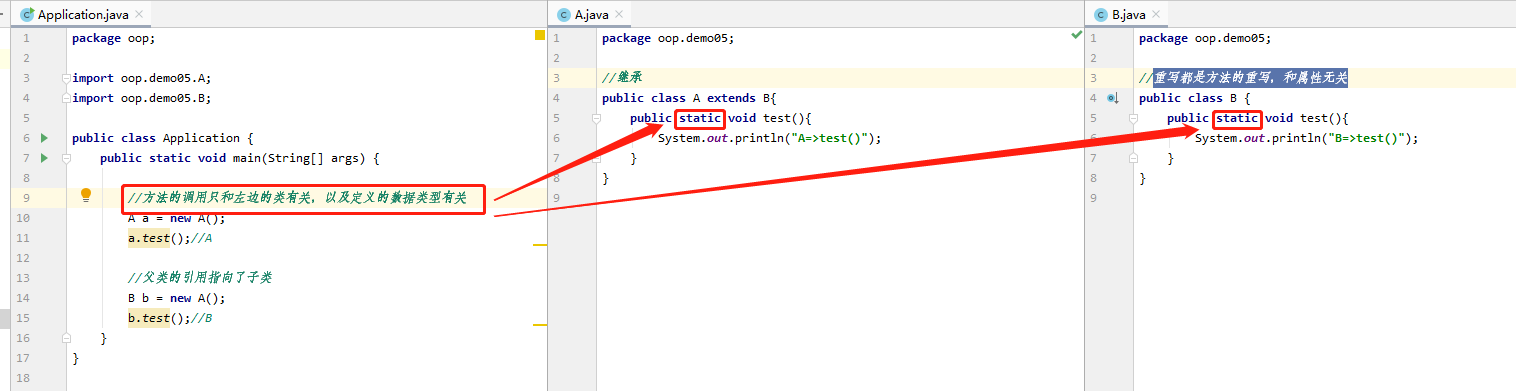1516x391 pixels.
Task: Jump to warning stripe mark near line 15
Action: tap(540, 324)
